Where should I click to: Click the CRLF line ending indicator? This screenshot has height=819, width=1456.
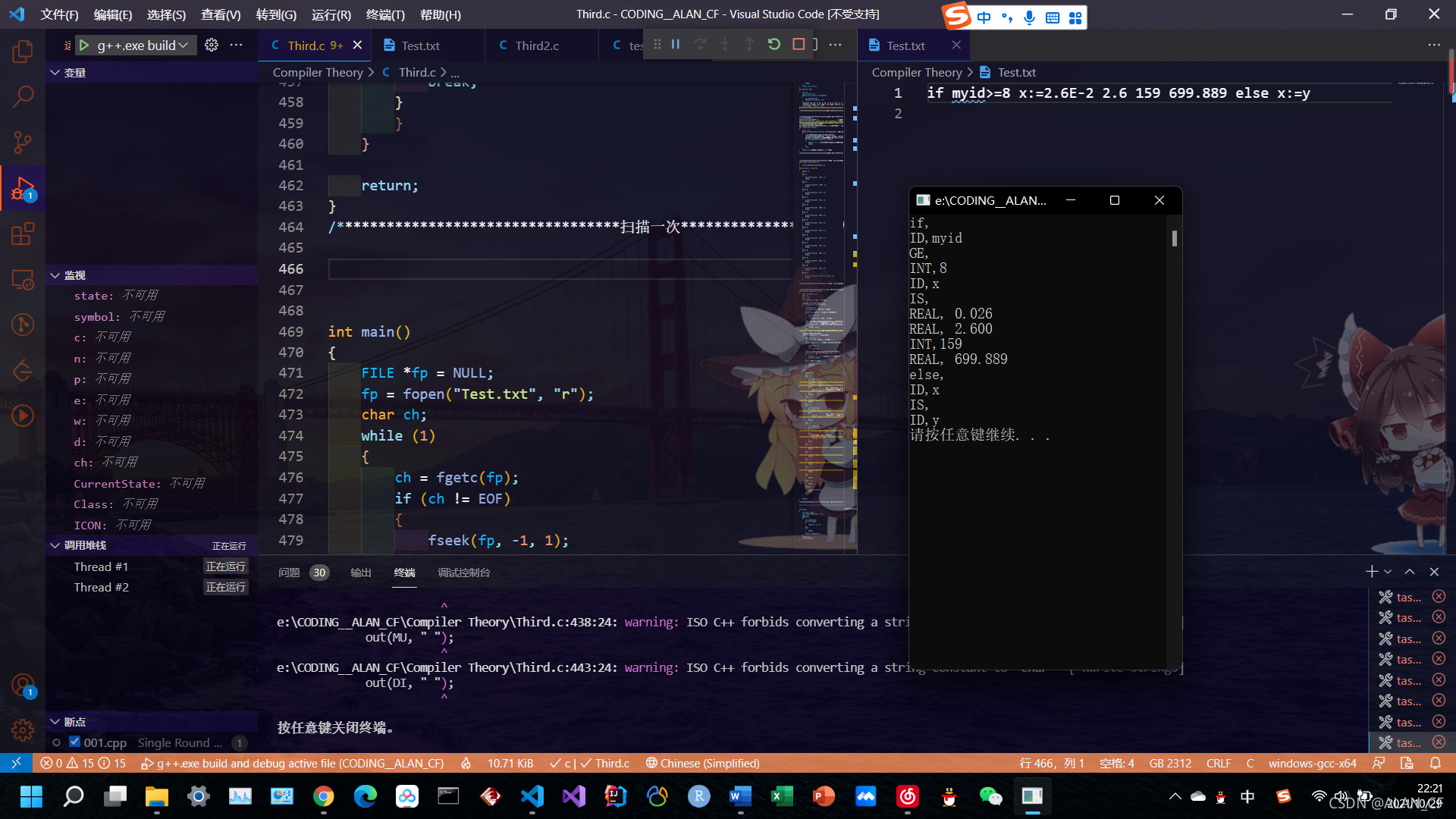[x=1218, y=763]
